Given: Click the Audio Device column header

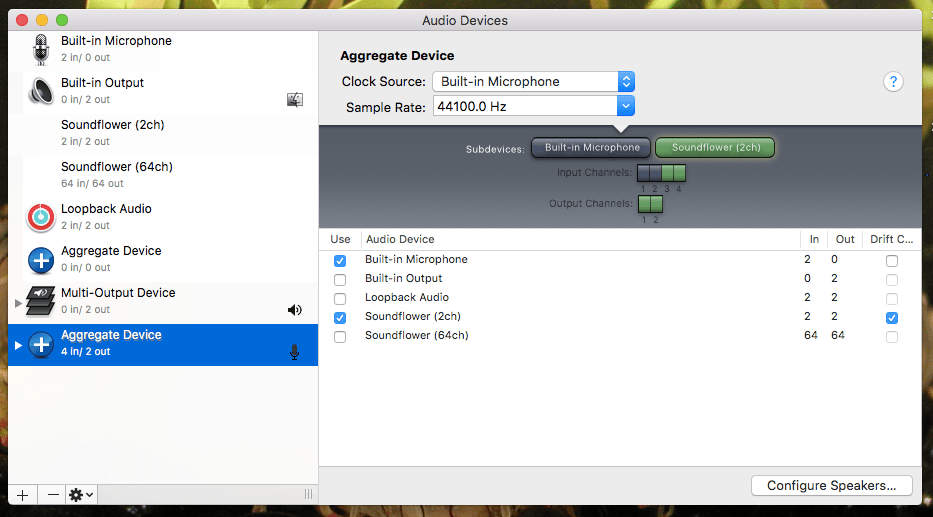Looking at the screenshot, I should pos(580,239).
